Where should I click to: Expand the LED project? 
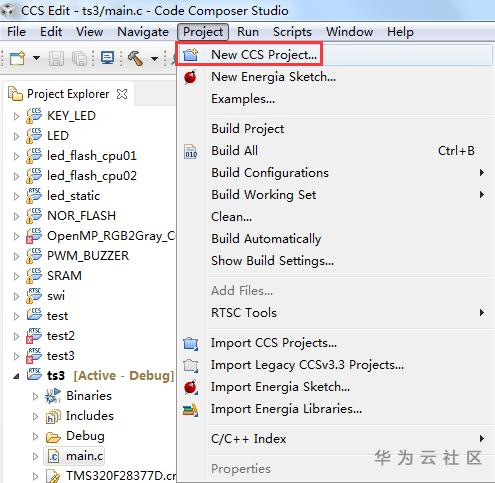16,136
